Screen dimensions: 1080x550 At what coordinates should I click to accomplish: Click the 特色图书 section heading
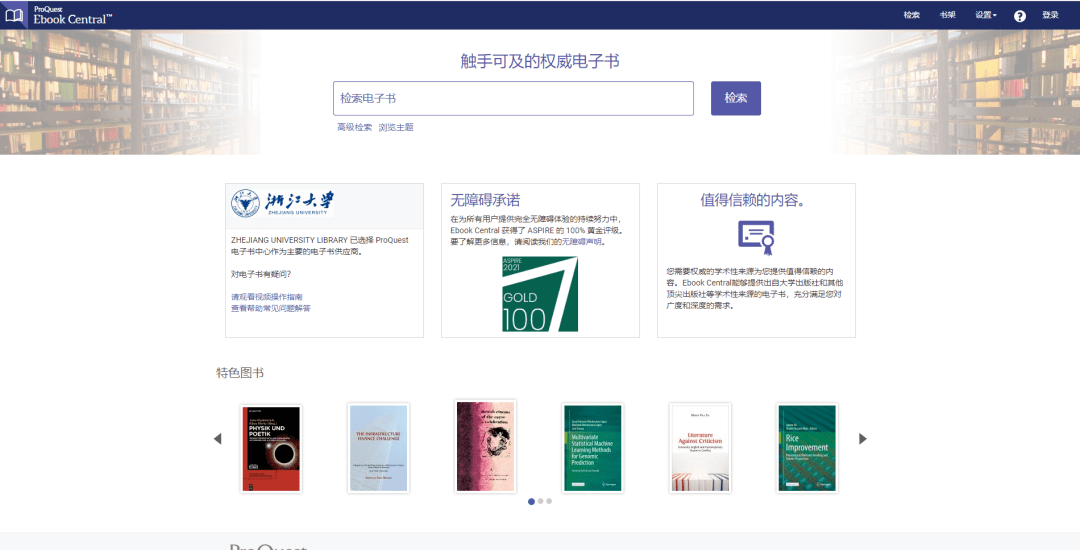click(240, 373)
